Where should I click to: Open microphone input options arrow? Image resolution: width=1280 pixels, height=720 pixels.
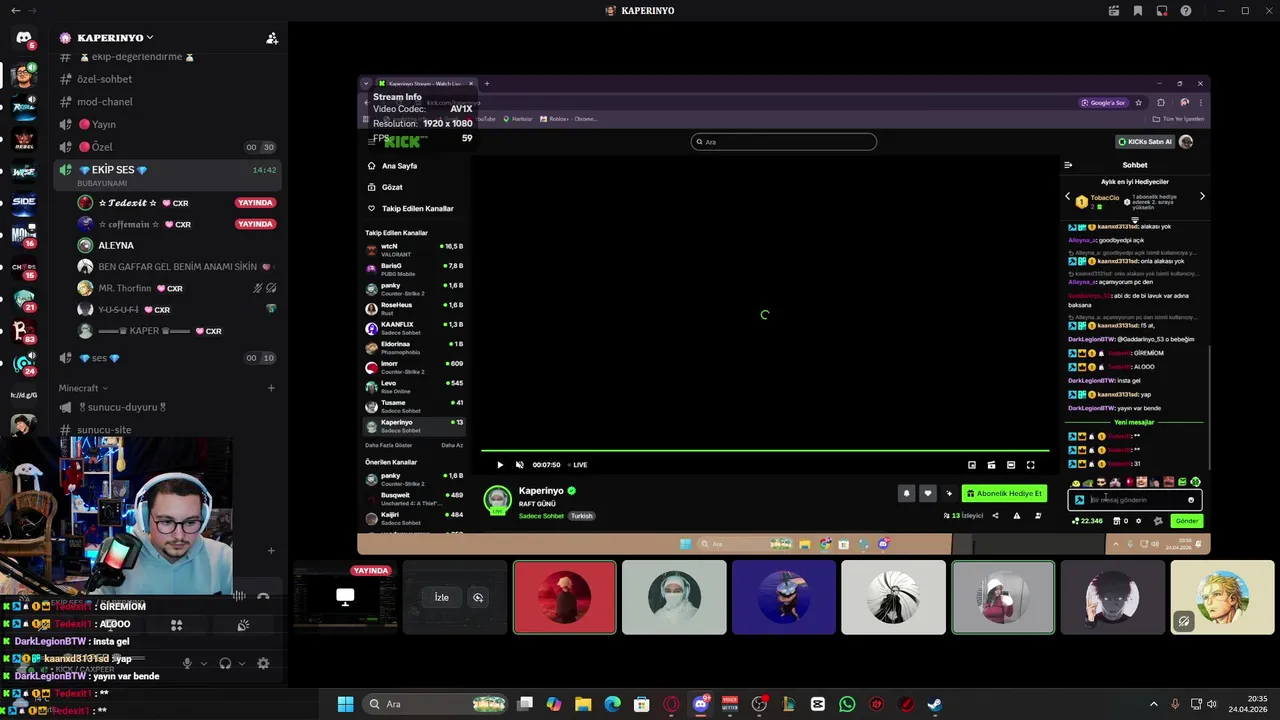pyautogui.click(x=204, y=663)
